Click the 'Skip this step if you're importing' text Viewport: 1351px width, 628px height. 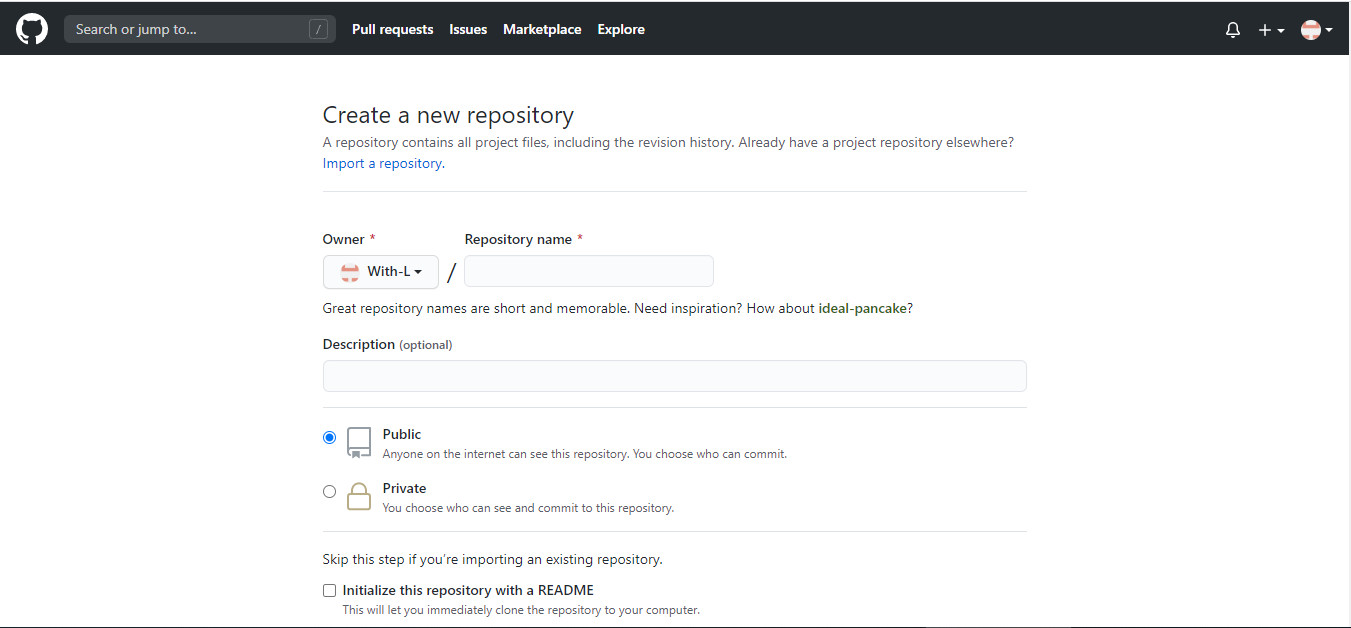click(x=492, y=559)
